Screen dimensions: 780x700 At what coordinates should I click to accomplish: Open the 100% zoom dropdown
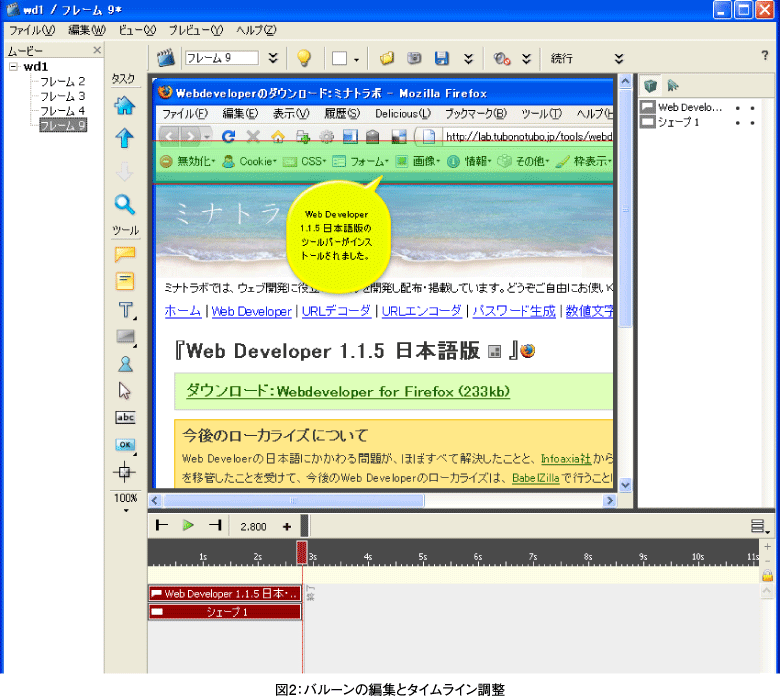point(126,510)
